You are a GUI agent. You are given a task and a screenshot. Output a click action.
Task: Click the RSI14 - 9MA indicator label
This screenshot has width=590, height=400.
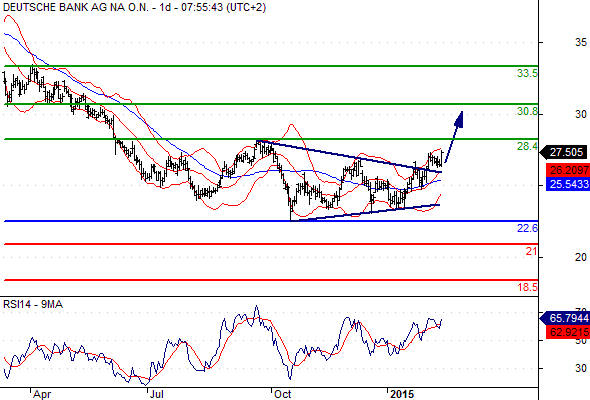tap(33, 304)
